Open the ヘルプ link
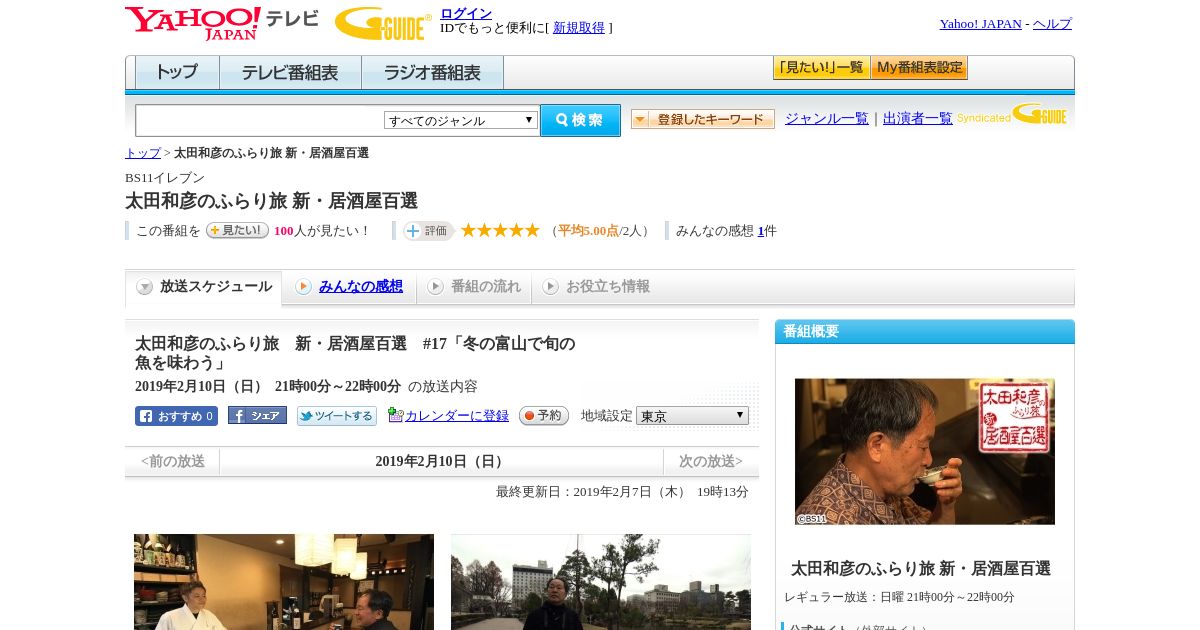Screen dimensions: 1200x630 1052,24
